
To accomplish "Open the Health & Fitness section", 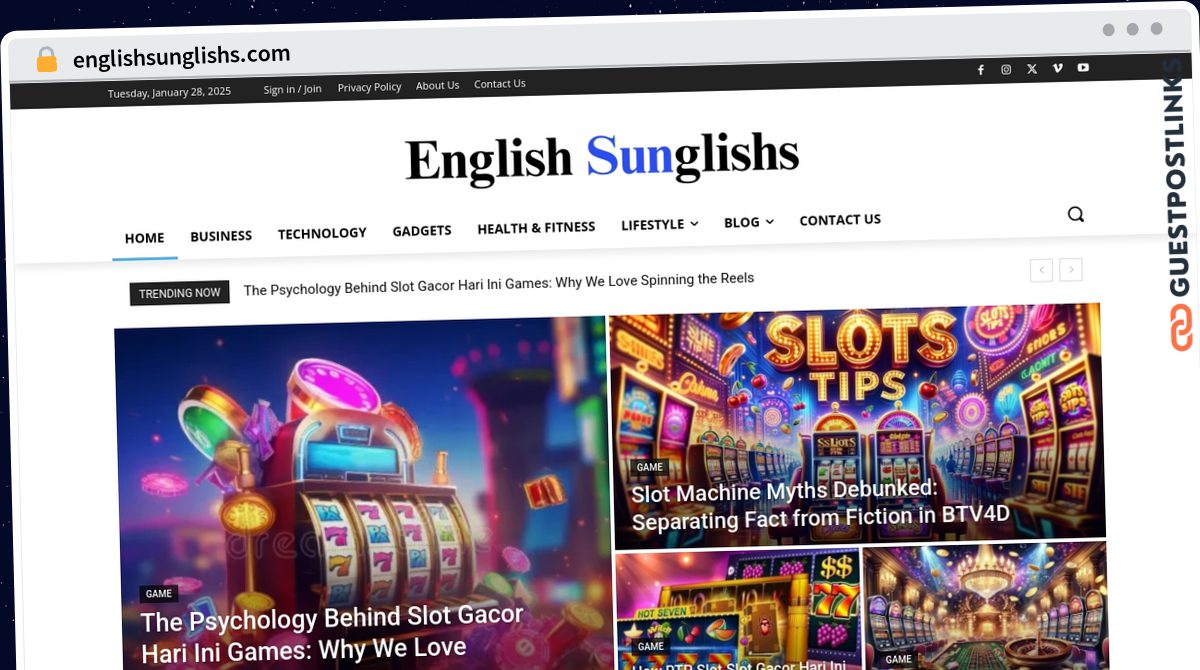I will point(536,228).
